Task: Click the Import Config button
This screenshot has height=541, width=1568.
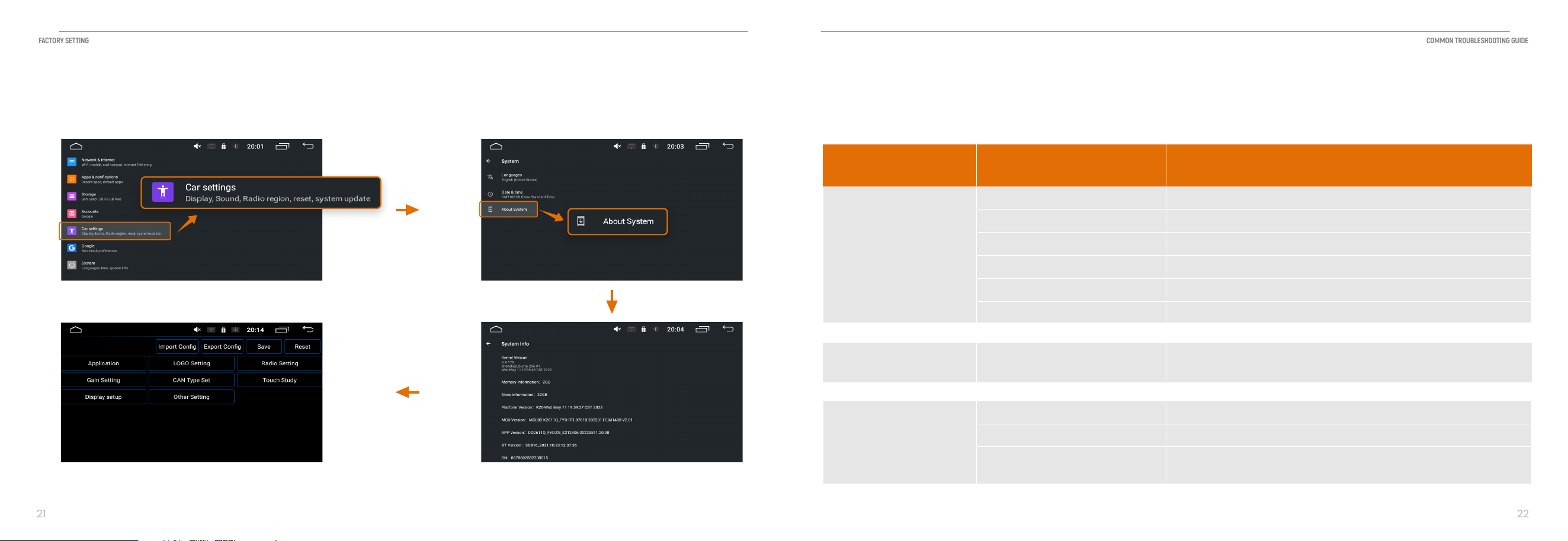Action: click(177, 347)
